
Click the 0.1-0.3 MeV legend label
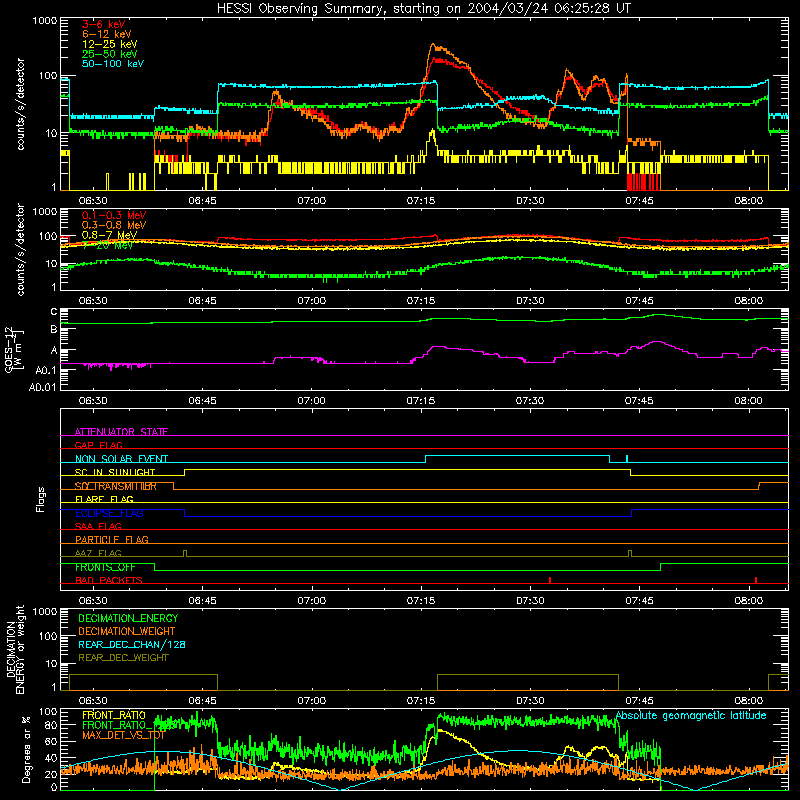113,215
